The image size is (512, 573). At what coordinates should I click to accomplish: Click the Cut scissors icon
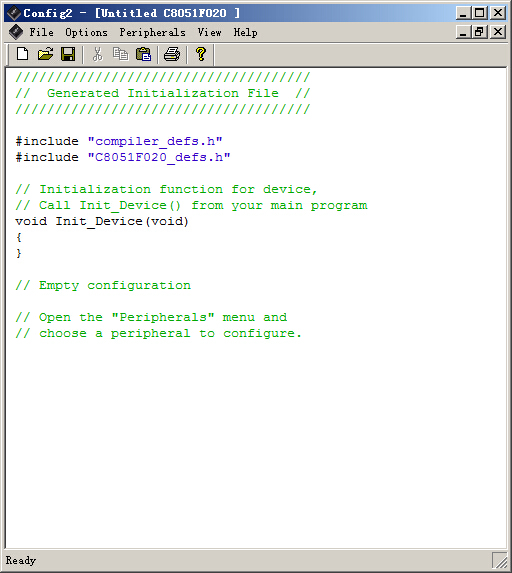[x=97, y=54]
